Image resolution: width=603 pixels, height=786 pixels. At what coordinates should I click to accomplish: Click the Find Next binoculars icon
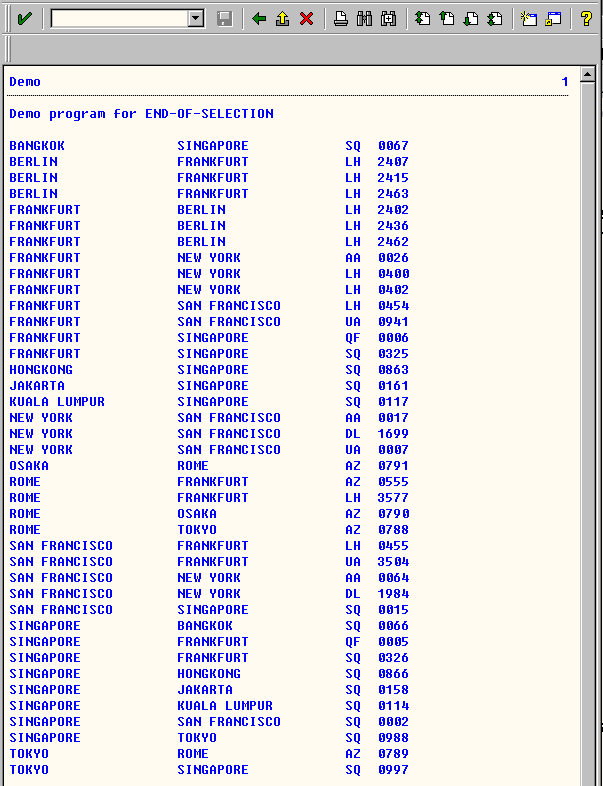(x=388, y=18)
